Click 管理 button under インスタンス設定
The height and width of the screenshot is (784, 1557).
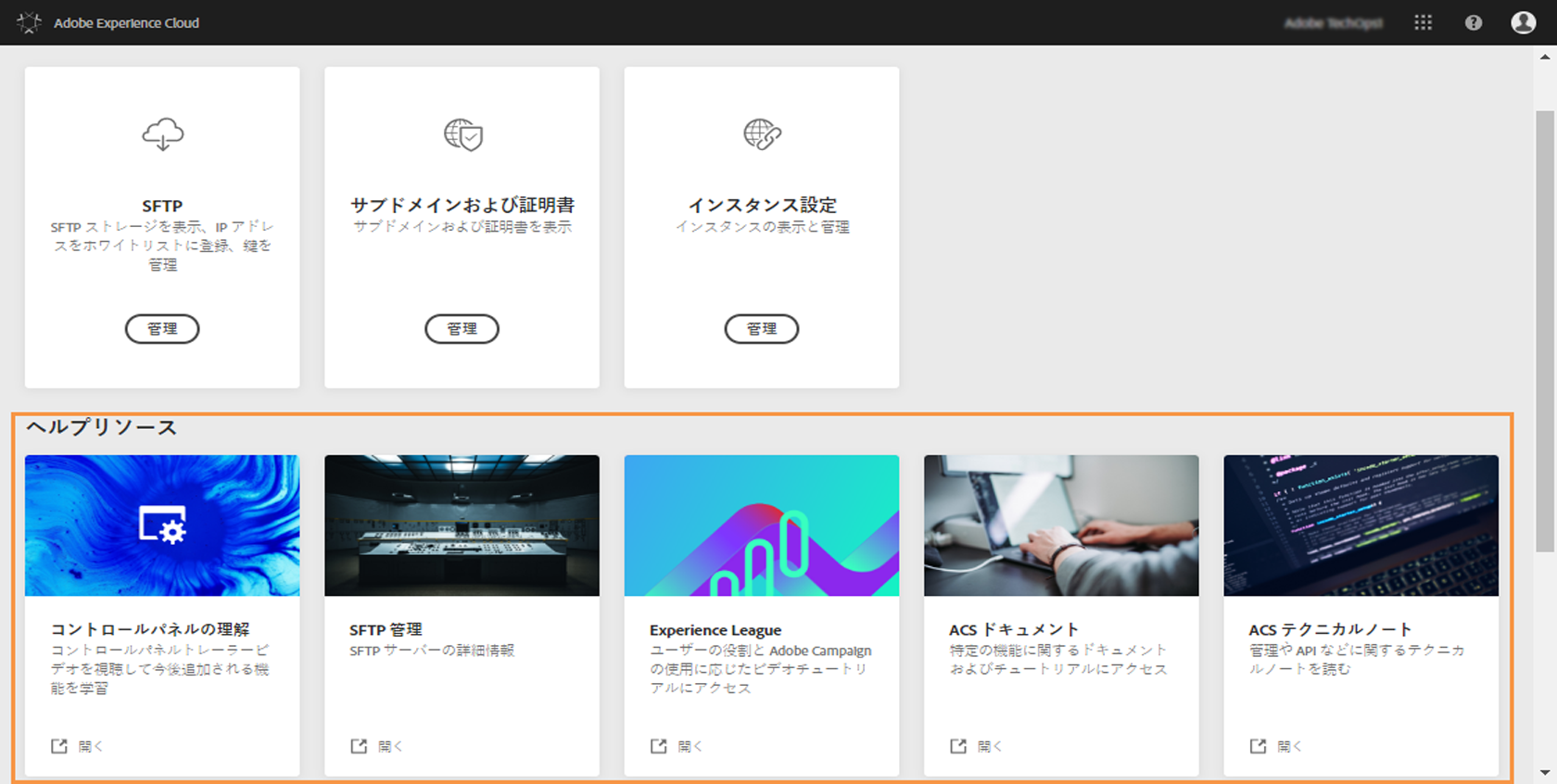point(762,329)
